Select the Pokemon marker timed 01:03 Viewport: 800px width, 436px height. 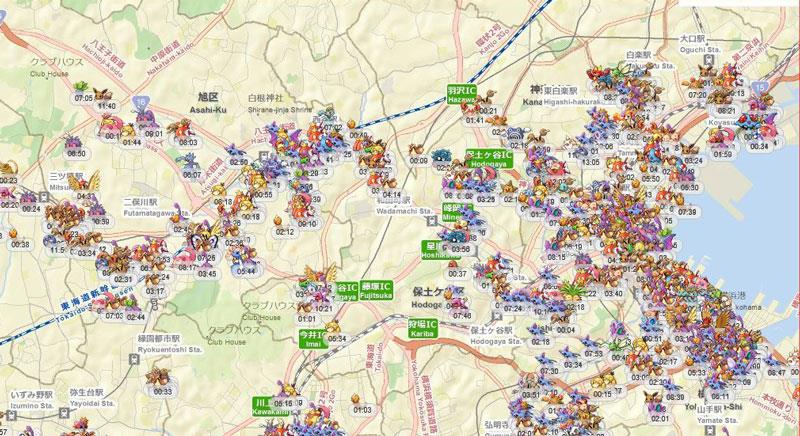click(361, 405)
